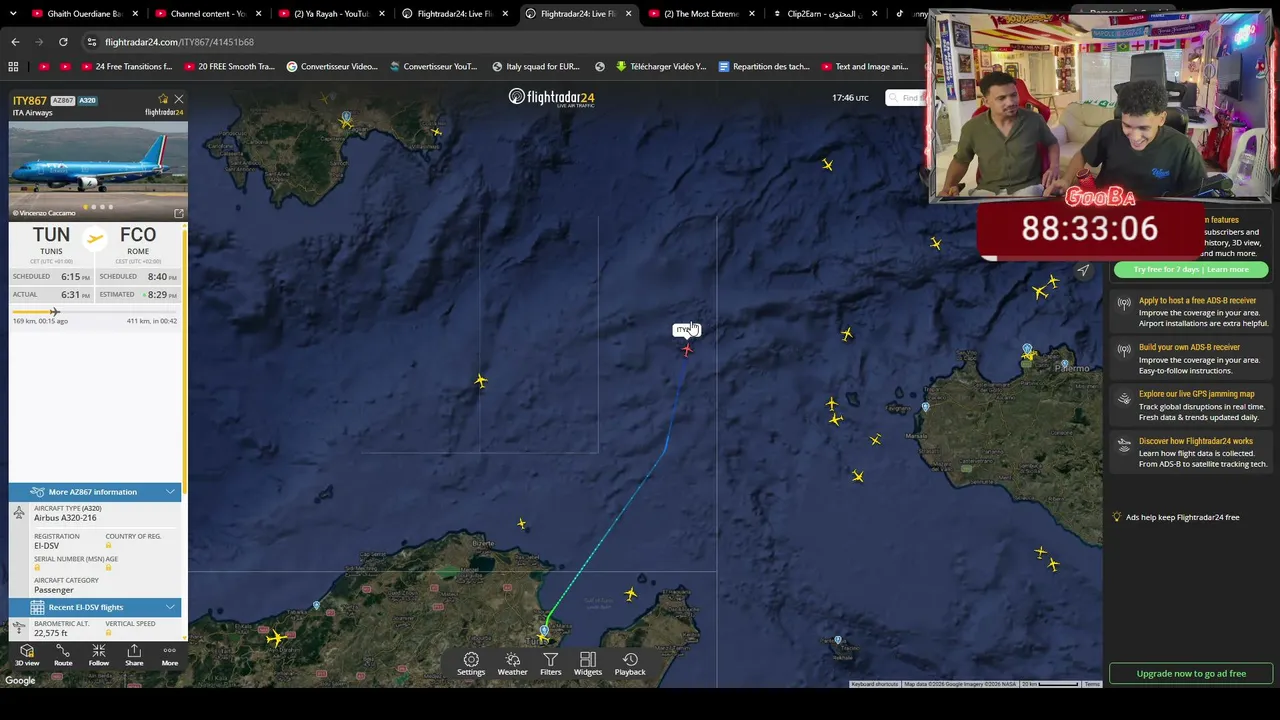Click the 17:46 UTC clock
The image size is (1280, 720).
[850, 98]
